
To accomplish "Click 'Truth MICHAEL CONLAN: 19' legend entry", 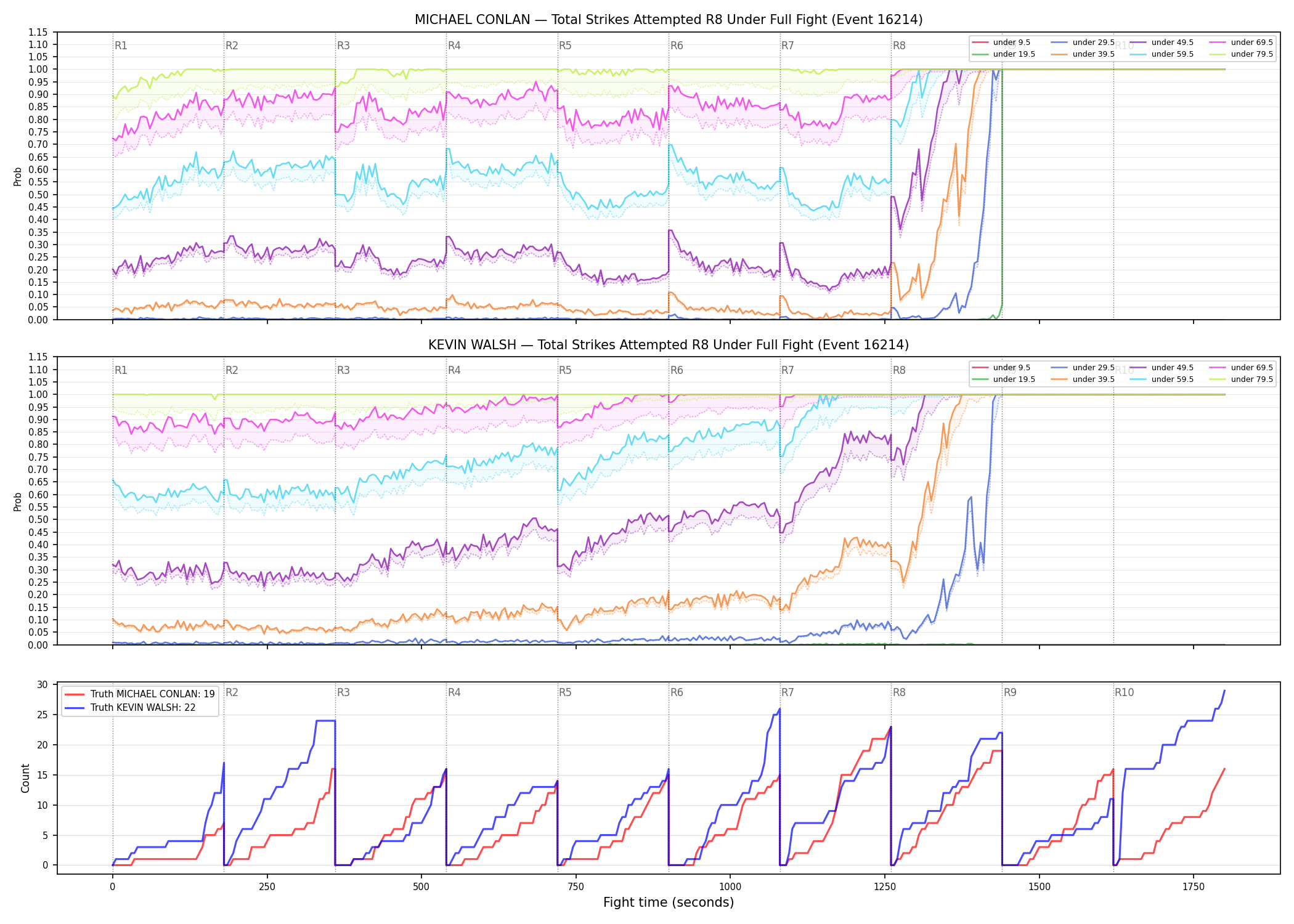I will [140, 694].
